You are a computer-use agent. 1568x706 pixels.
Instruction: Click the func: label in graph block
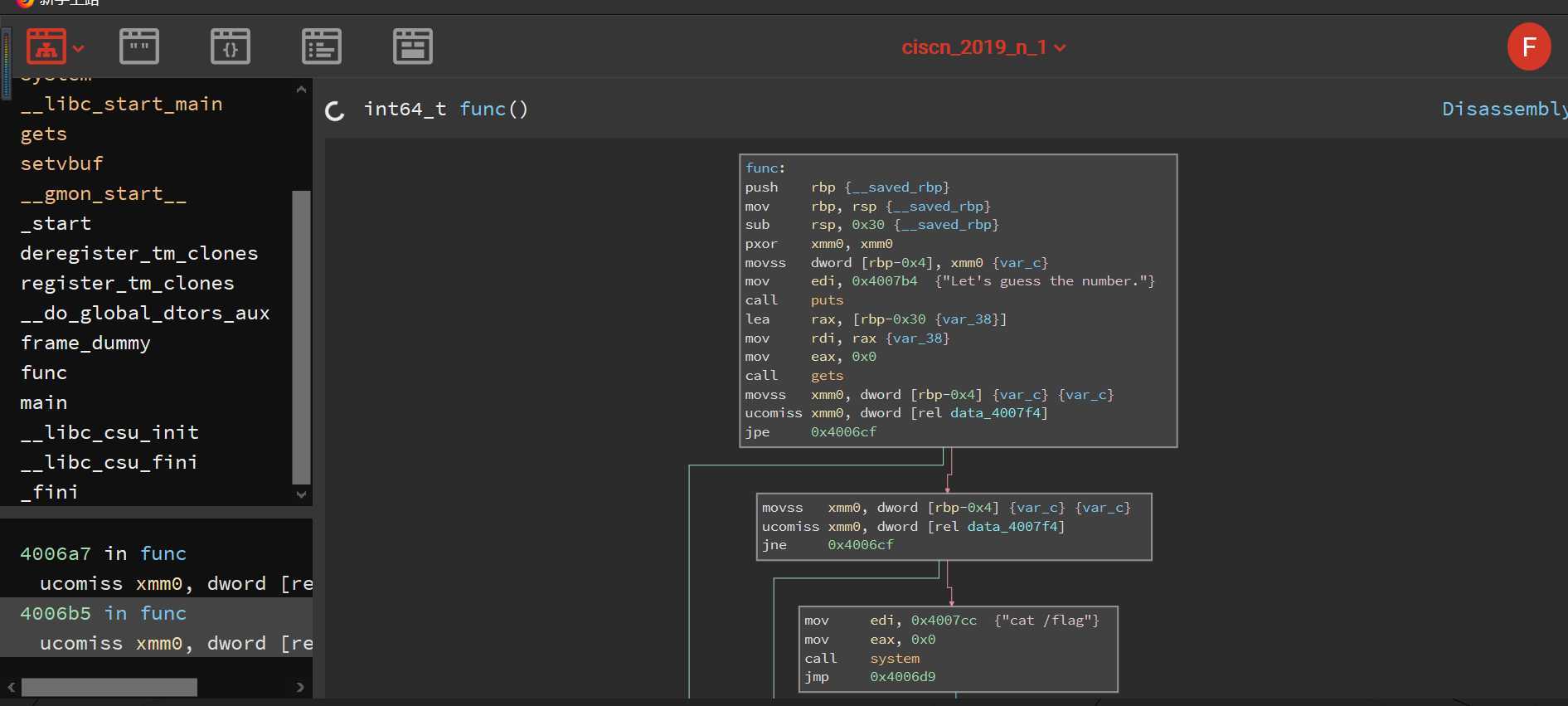point(765,168)
